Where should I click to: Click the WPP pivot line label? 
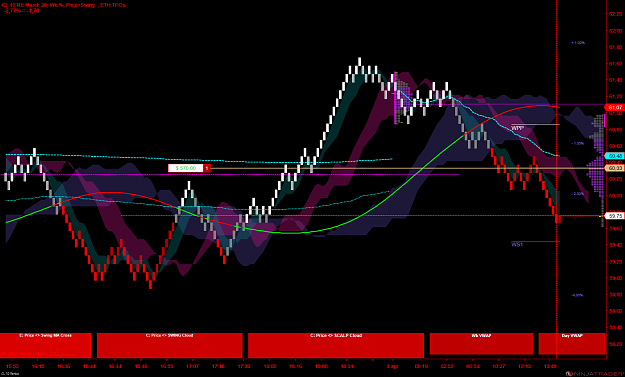517,128
